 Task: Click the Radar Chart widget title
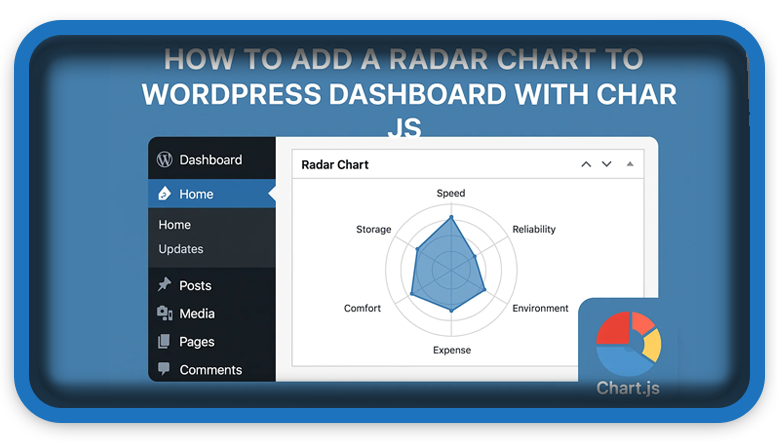335,165
